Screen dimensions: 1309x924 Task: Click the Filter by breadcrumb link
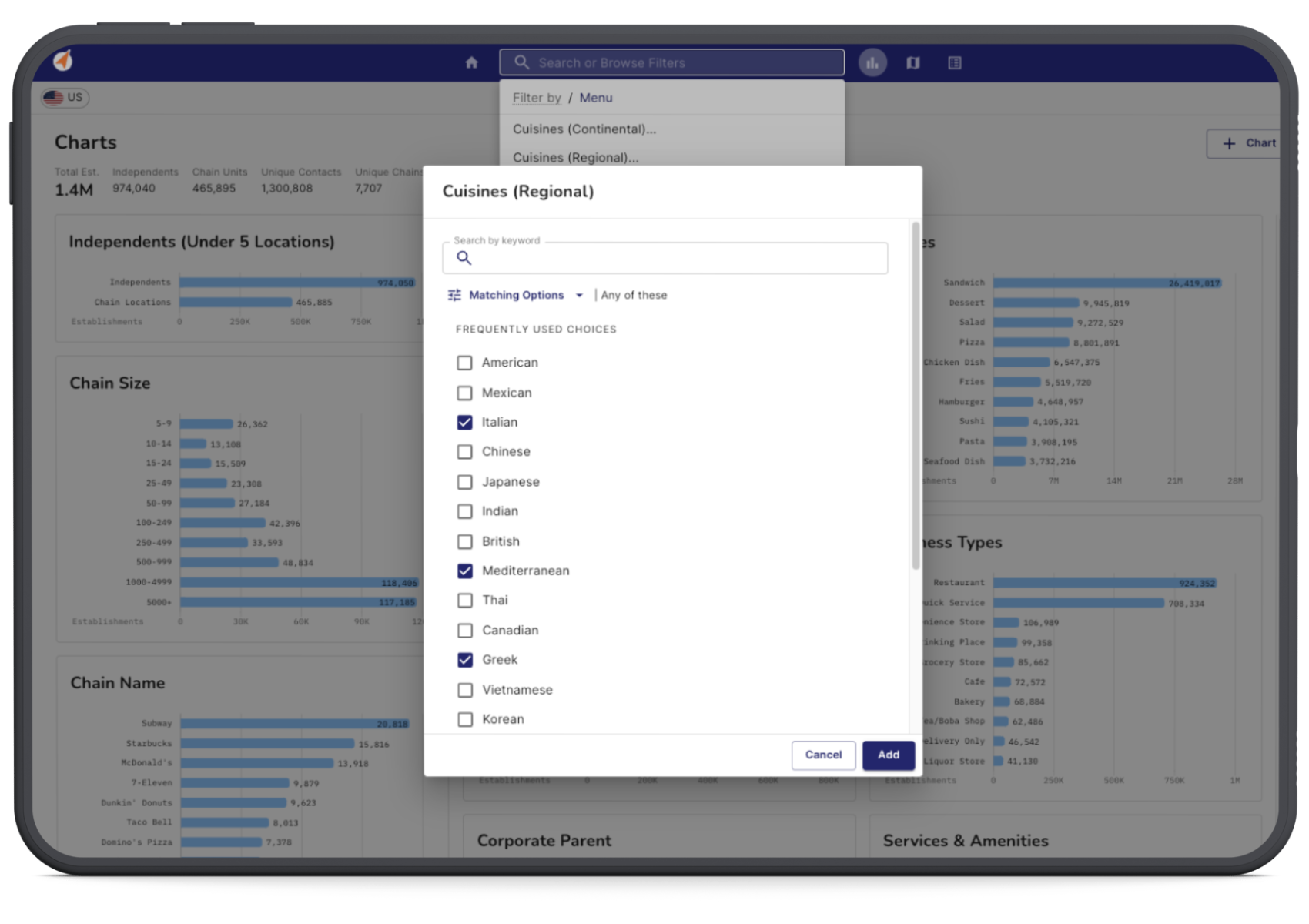tap(537, 98)
